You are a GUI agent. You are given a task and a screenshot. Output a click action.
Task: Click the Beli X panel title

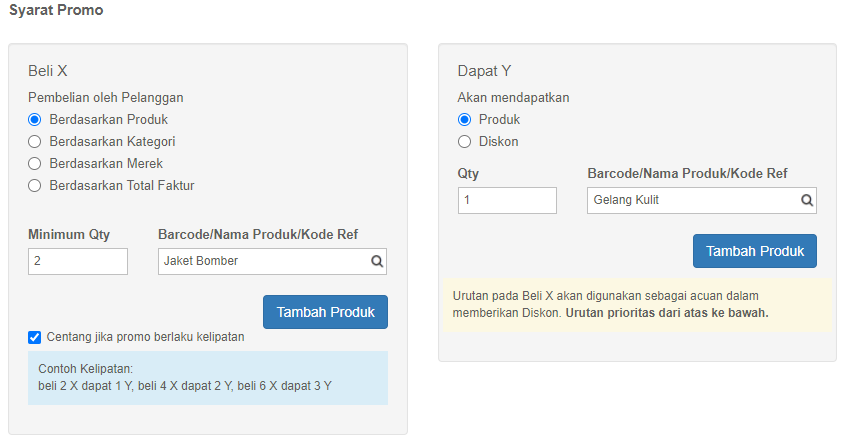pos(48,71)
